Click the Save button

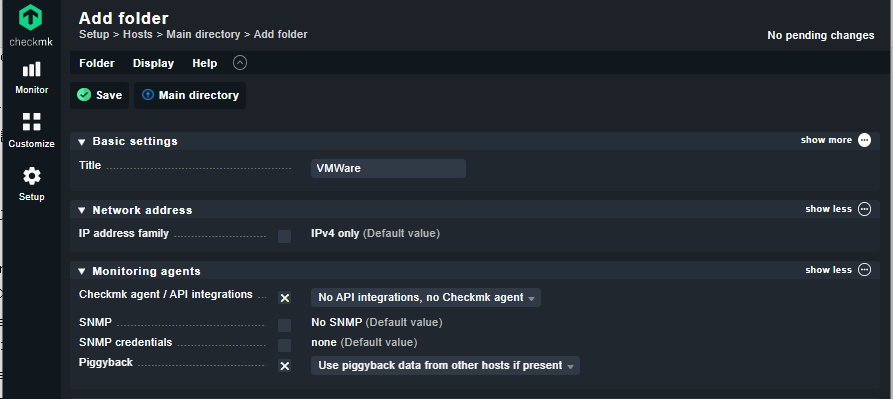coord(100,95)
